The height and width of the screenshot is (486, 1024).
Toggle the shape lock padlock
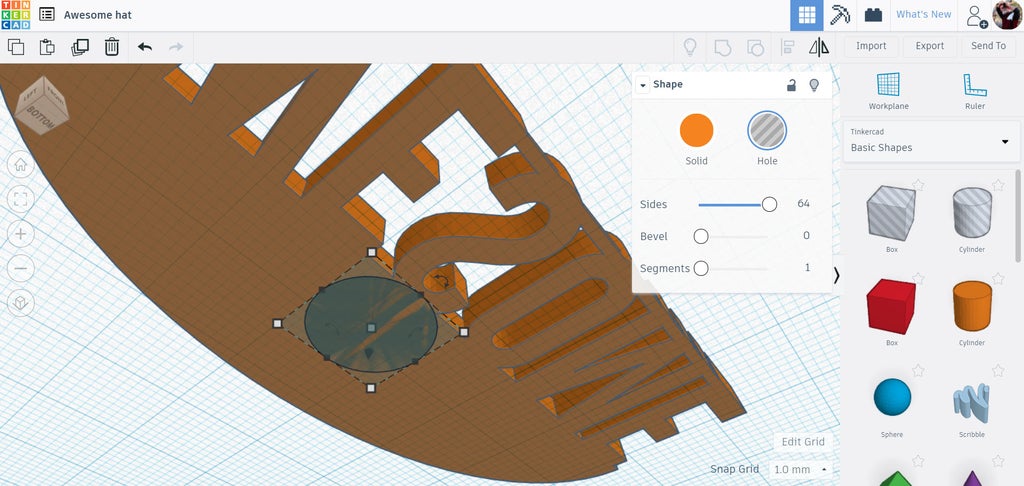point(792,85)
